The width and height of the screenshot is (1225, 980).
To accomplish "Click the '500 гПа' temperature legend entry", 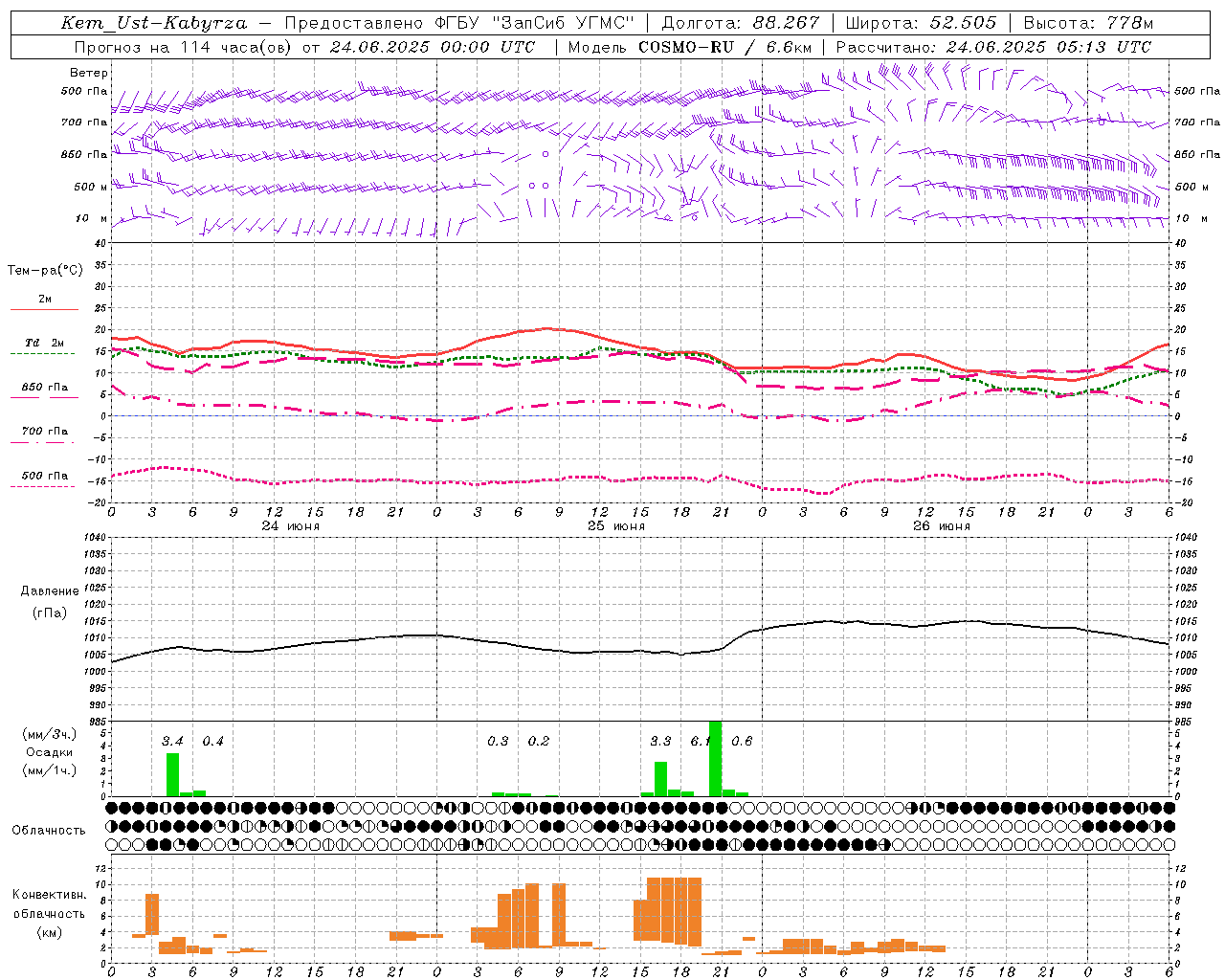I will tap(44, 476).
